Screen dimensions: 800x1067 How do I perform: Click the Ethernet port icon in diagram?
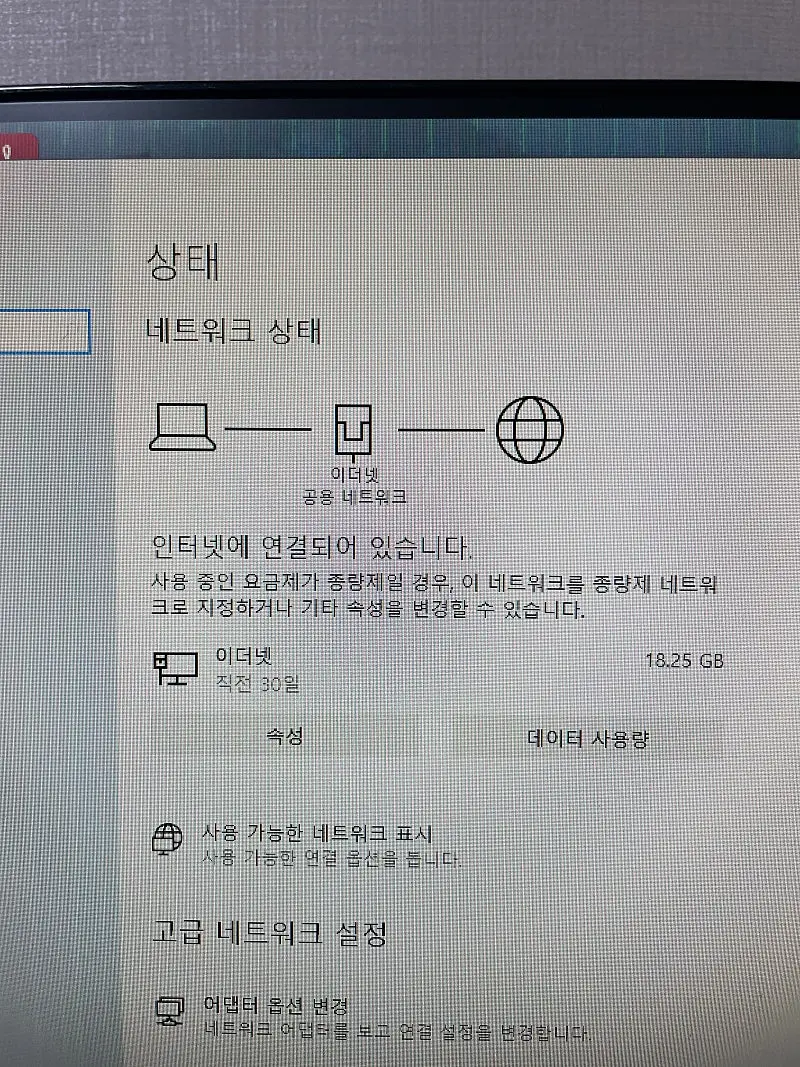click(x=353, y=432)
